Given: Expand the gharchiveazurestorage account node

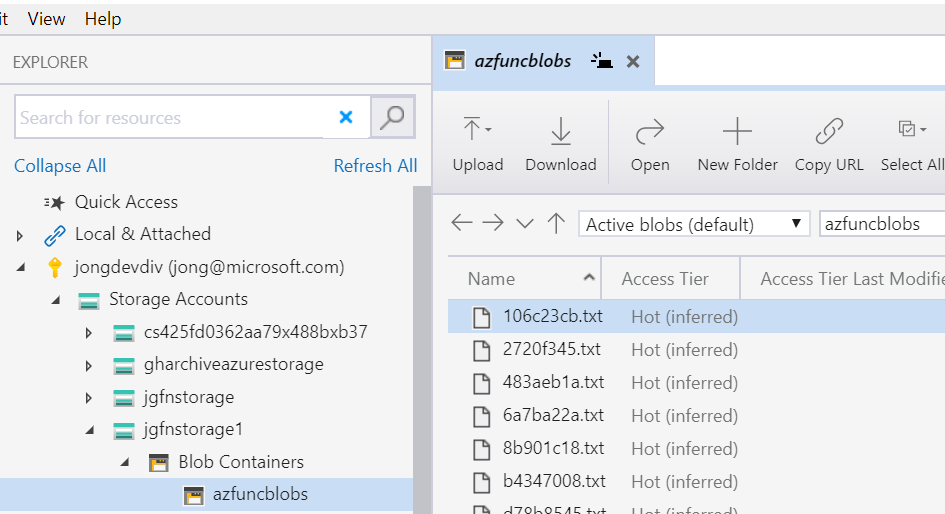Looking at the screenshot, I should coord(89,365).
